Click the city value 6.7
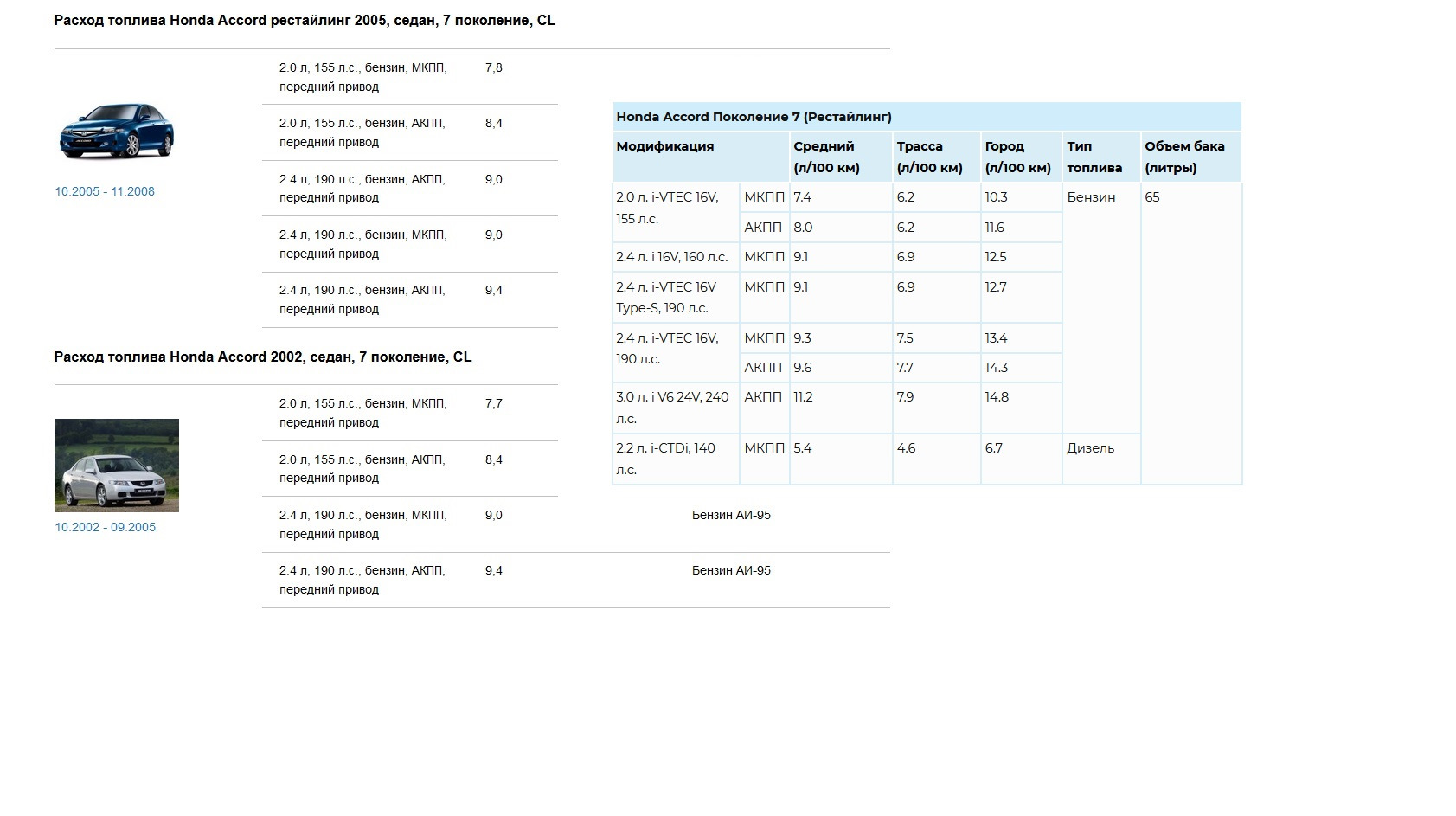This screenshot has height=816, width=1456. pos(993,448)
